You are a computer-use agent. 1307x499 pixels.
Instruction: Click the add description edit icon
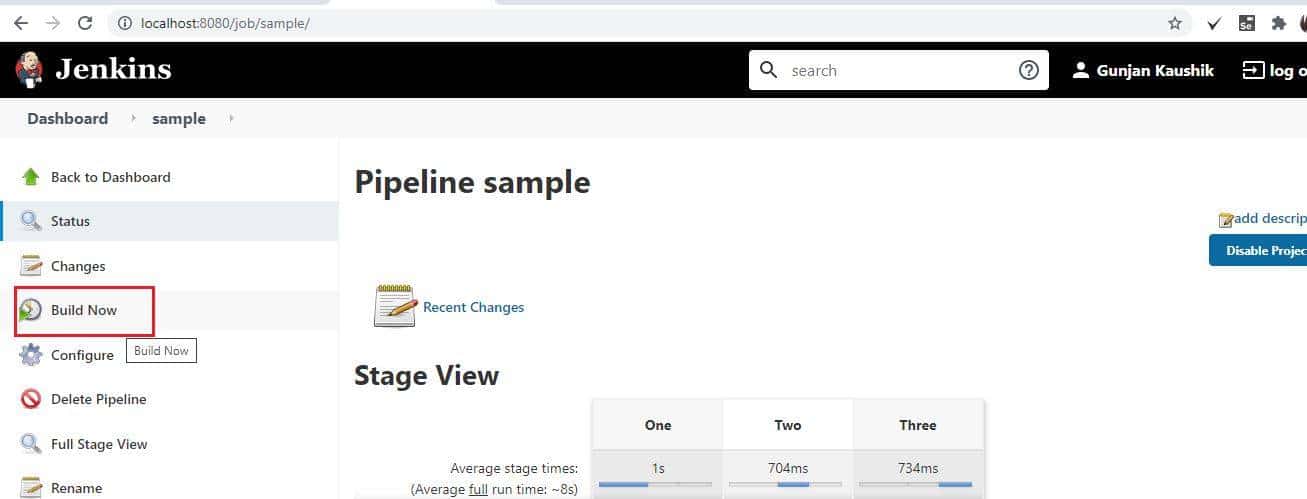tap(1226, 219)
